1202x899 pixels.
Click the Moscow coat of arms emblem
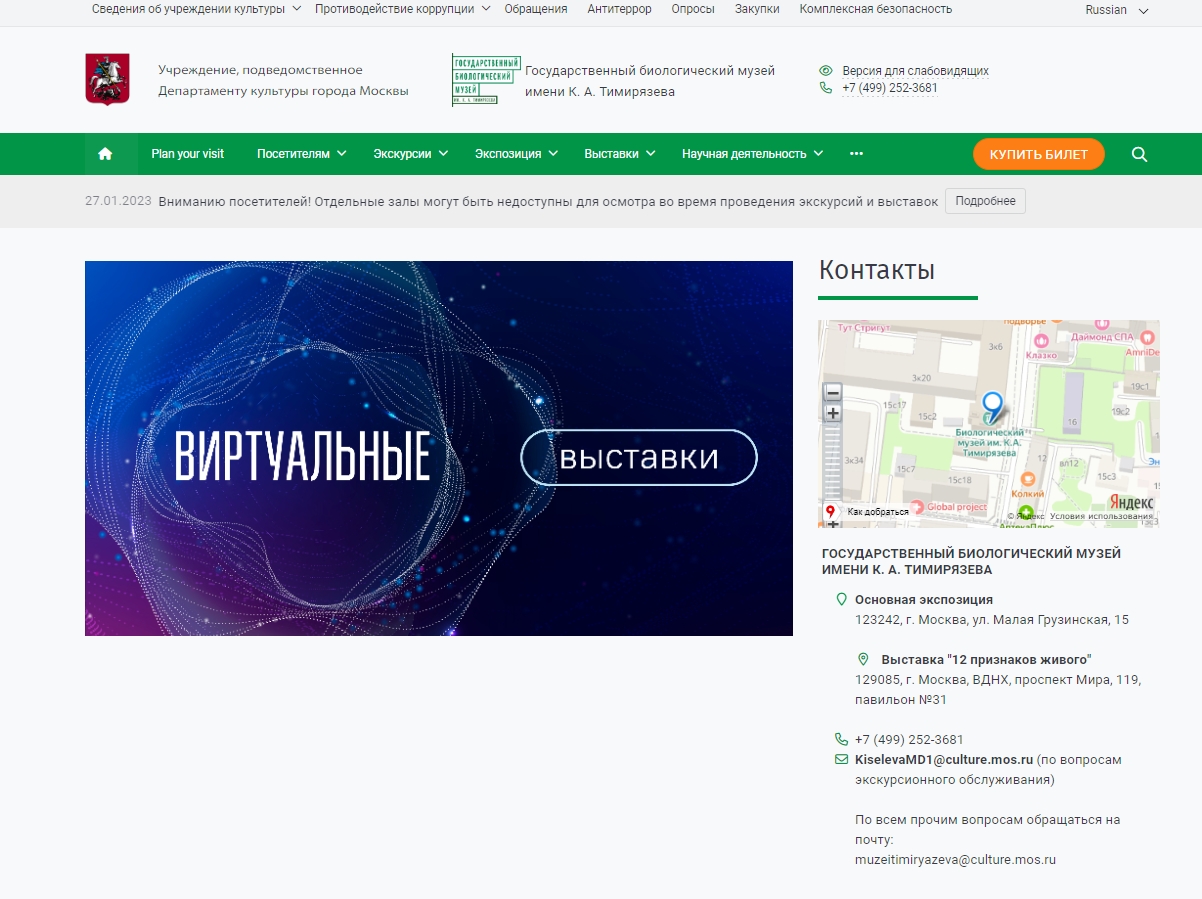click(x=107, y=77)
